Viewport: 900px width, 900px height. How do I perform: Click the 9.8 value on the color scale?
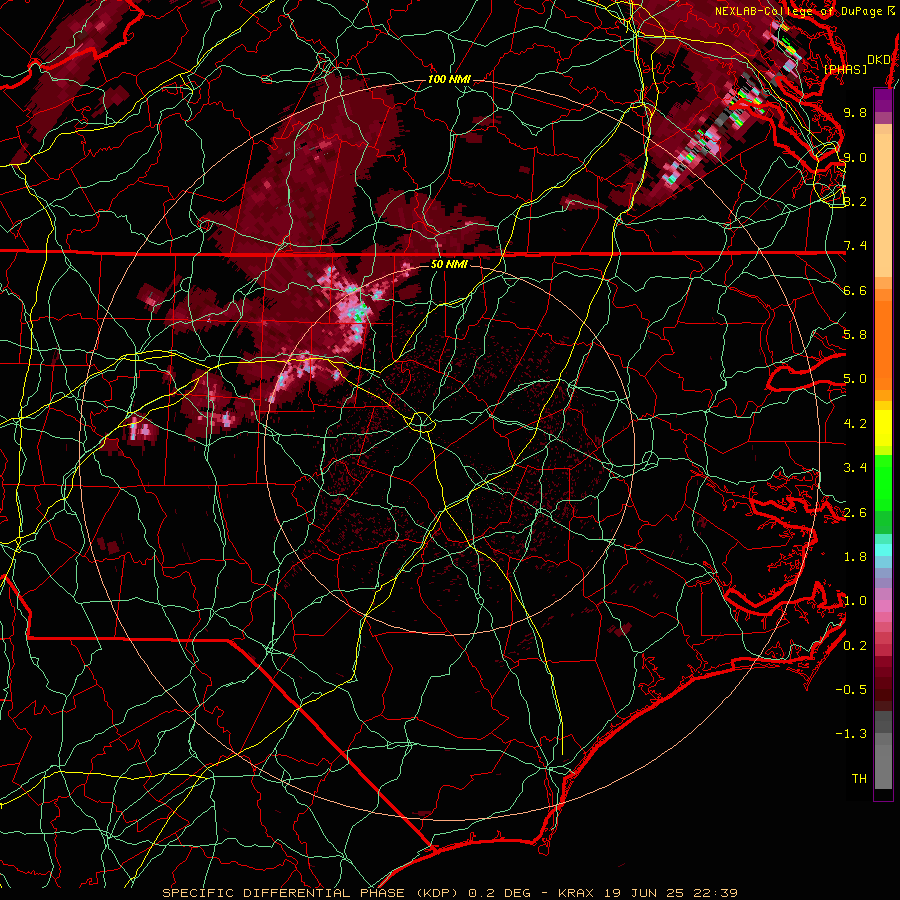[855, 112]
